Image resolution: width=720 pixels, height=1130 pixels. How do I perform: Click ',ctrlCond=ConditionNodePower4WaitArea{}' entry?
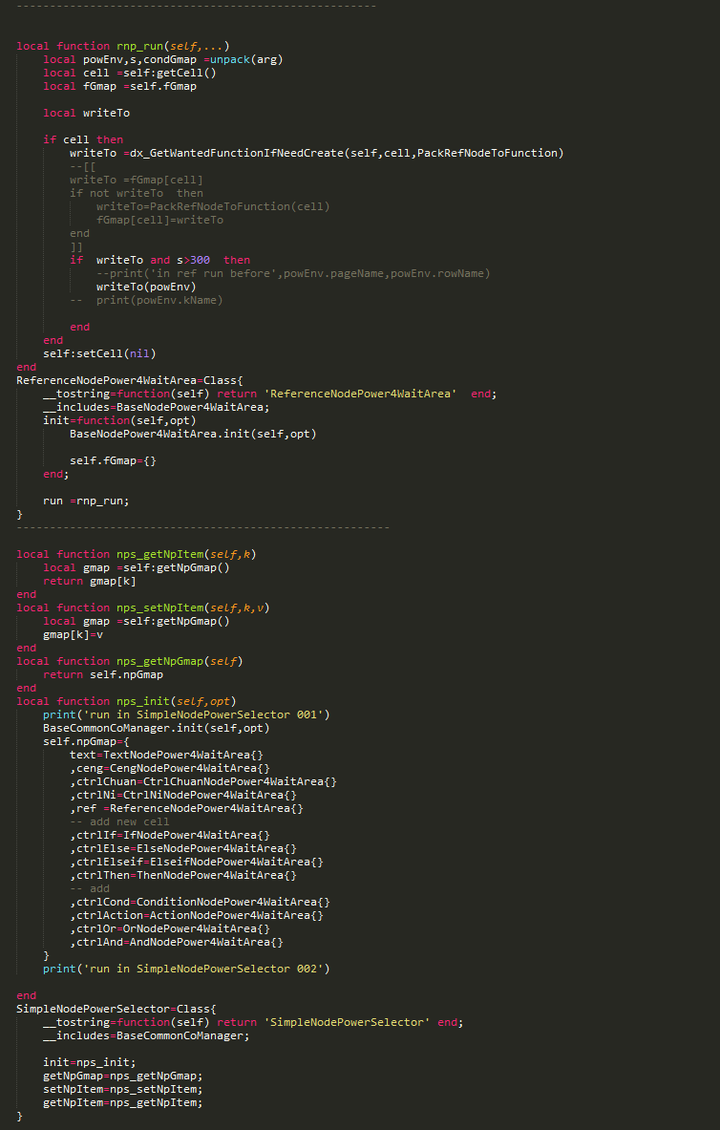pos(200,902)
